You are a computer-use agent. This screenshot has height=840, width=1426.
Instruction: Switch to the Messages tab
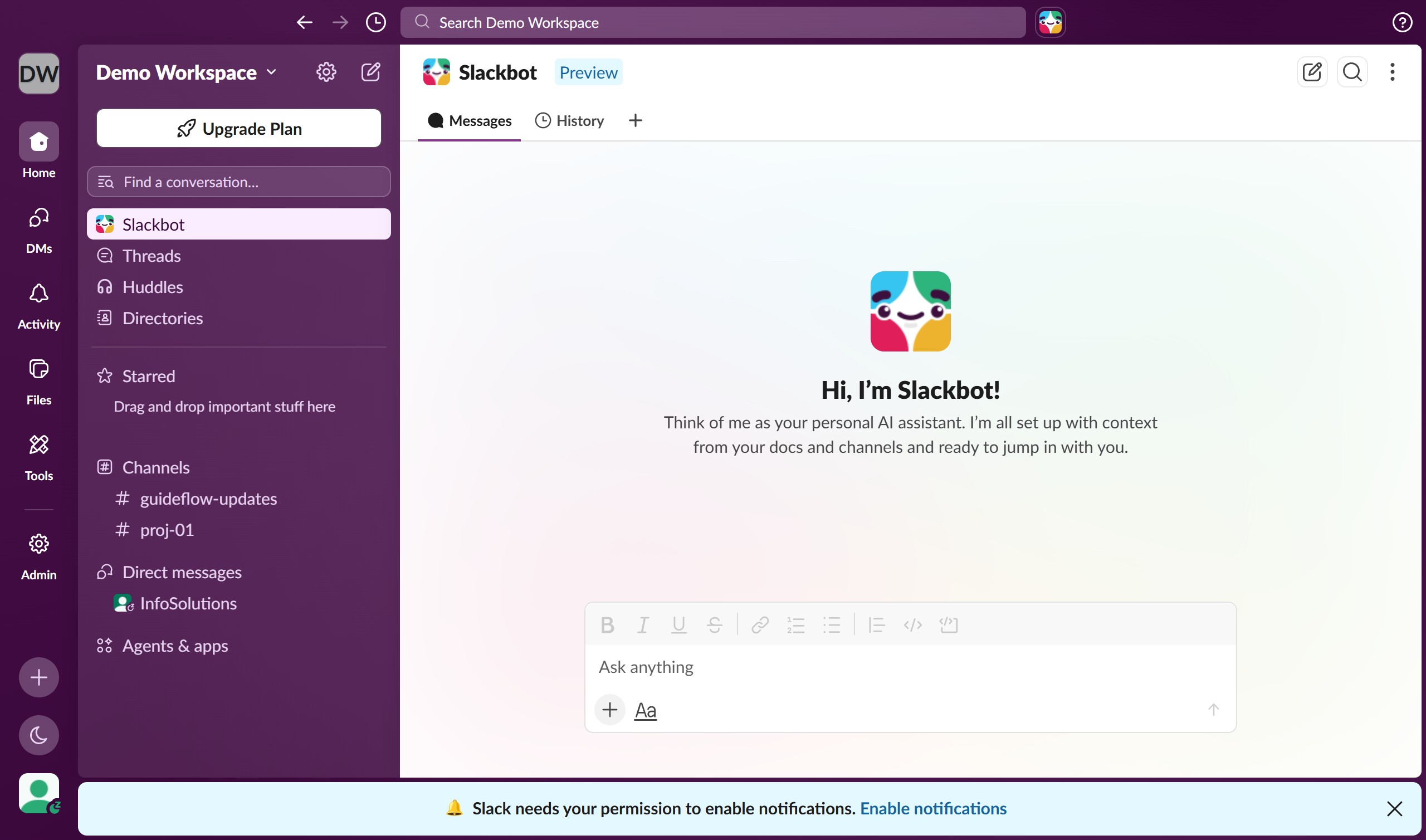pyautogui.click(x=469, y=120)
